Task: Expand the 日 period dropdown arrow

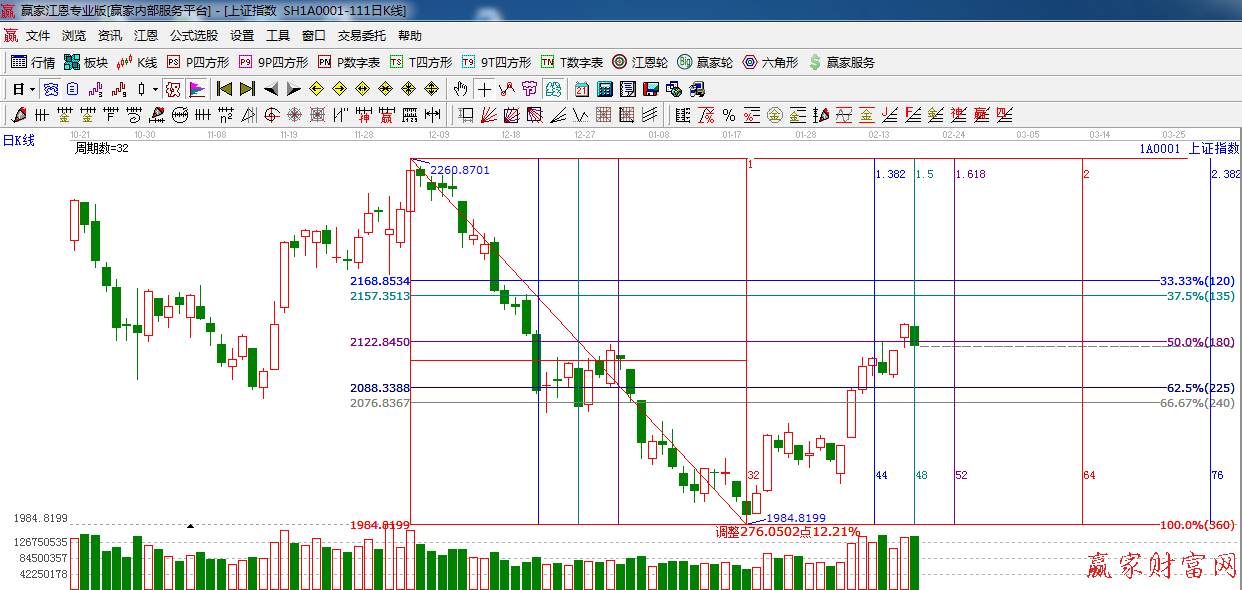Action: (32, 89)
